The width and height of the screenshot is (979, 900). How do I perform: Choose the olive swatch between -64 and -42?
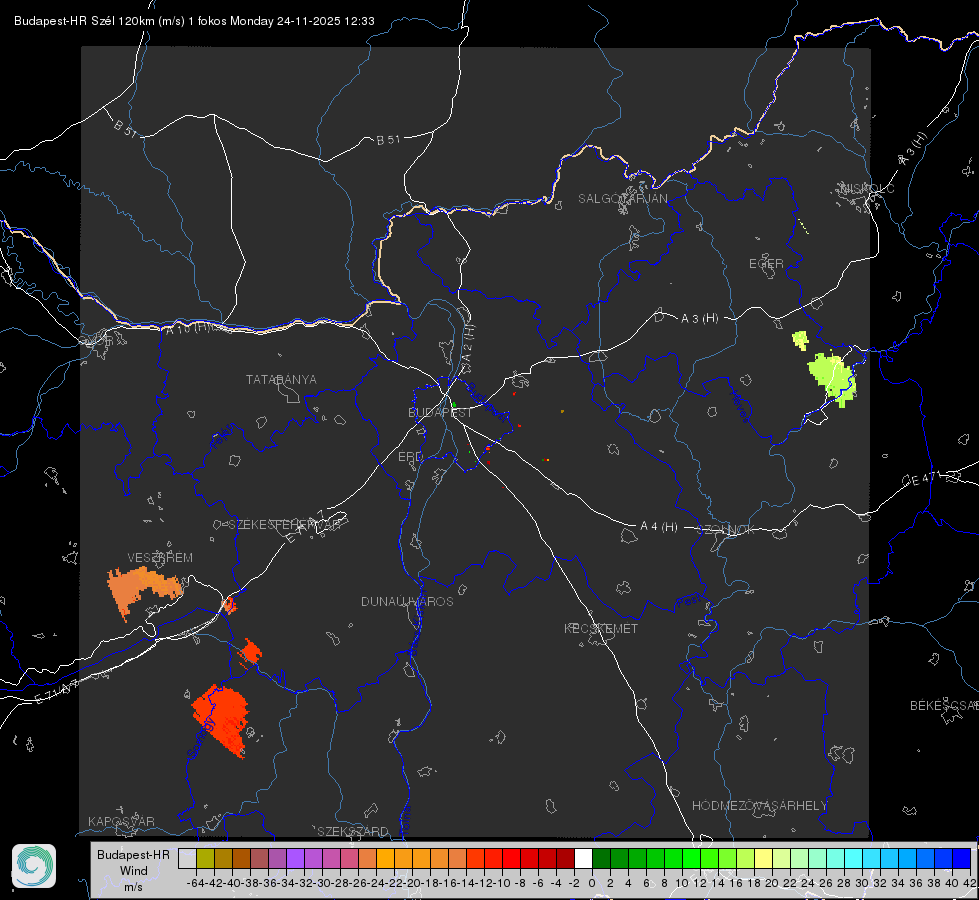pos(205,858)
